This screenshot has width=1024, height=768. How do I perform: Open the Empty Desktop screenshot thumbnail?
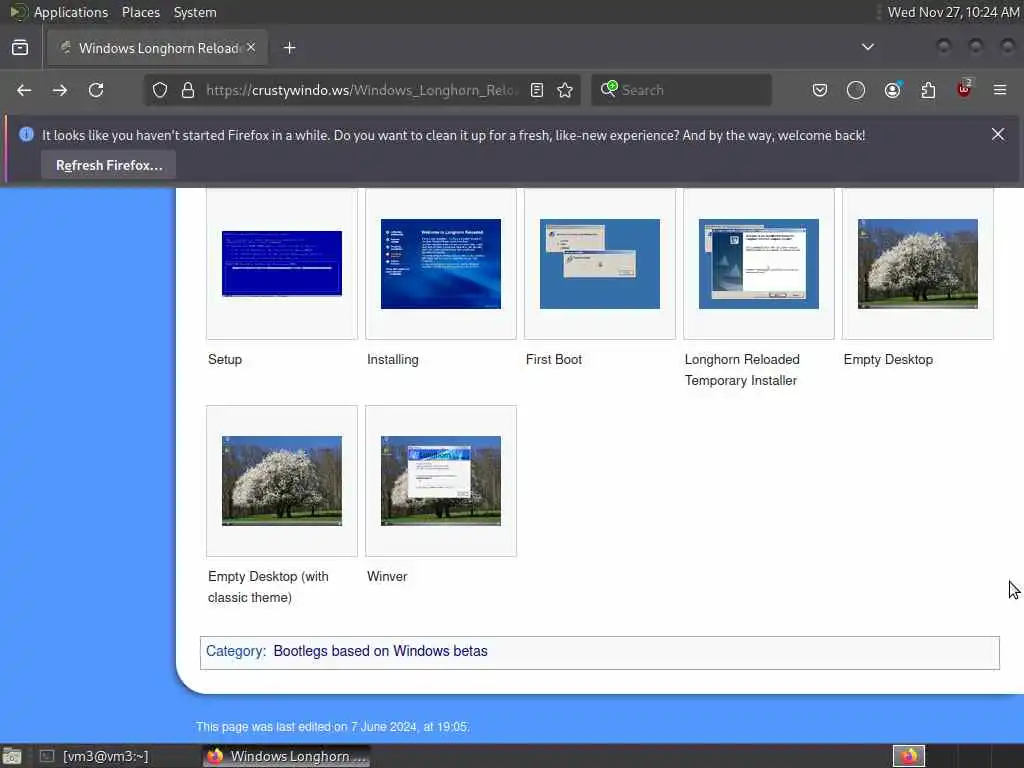(x=918, y=264)
